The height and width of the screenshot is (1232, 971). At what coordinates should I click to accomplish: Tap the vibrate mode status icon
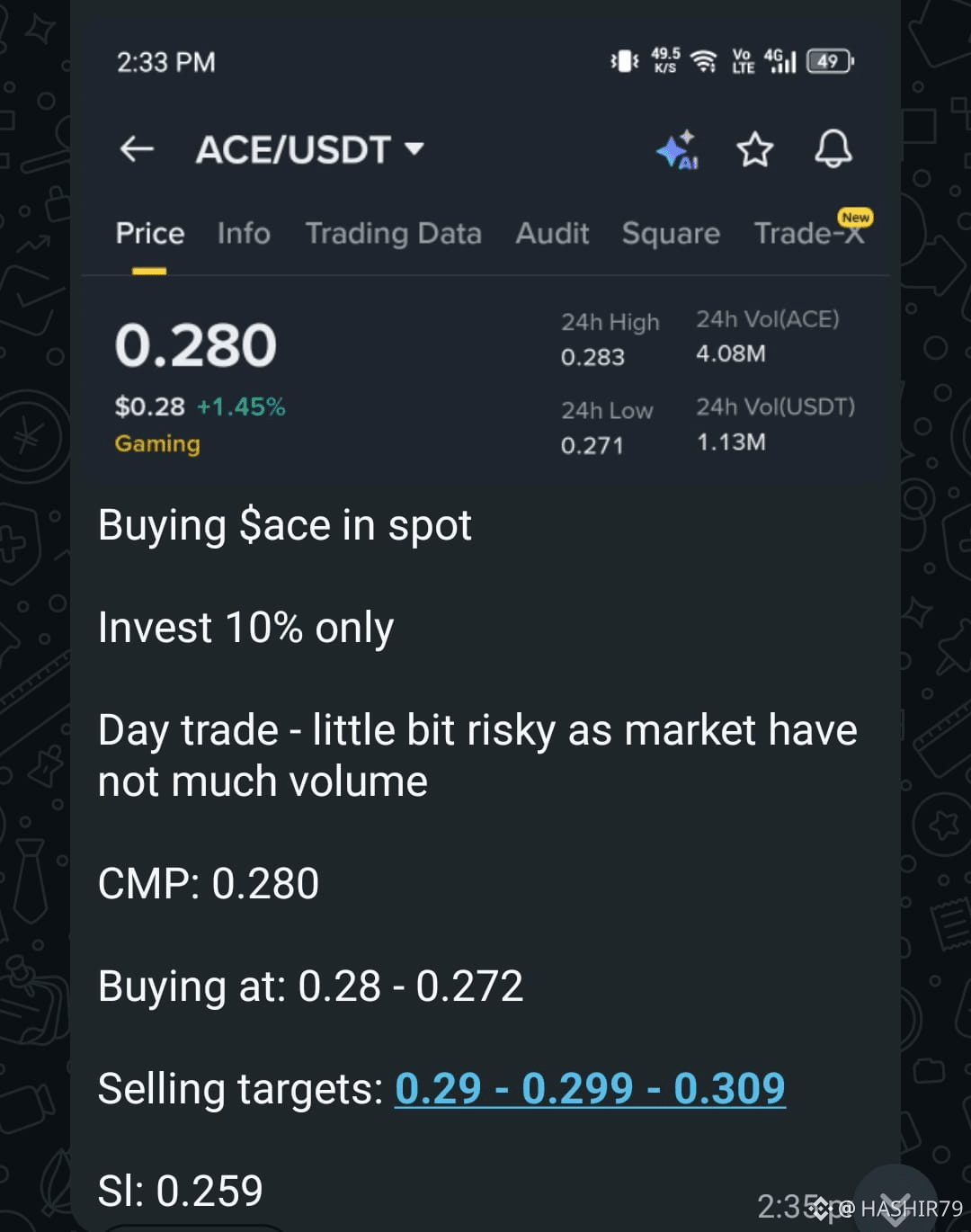point(625,61)
